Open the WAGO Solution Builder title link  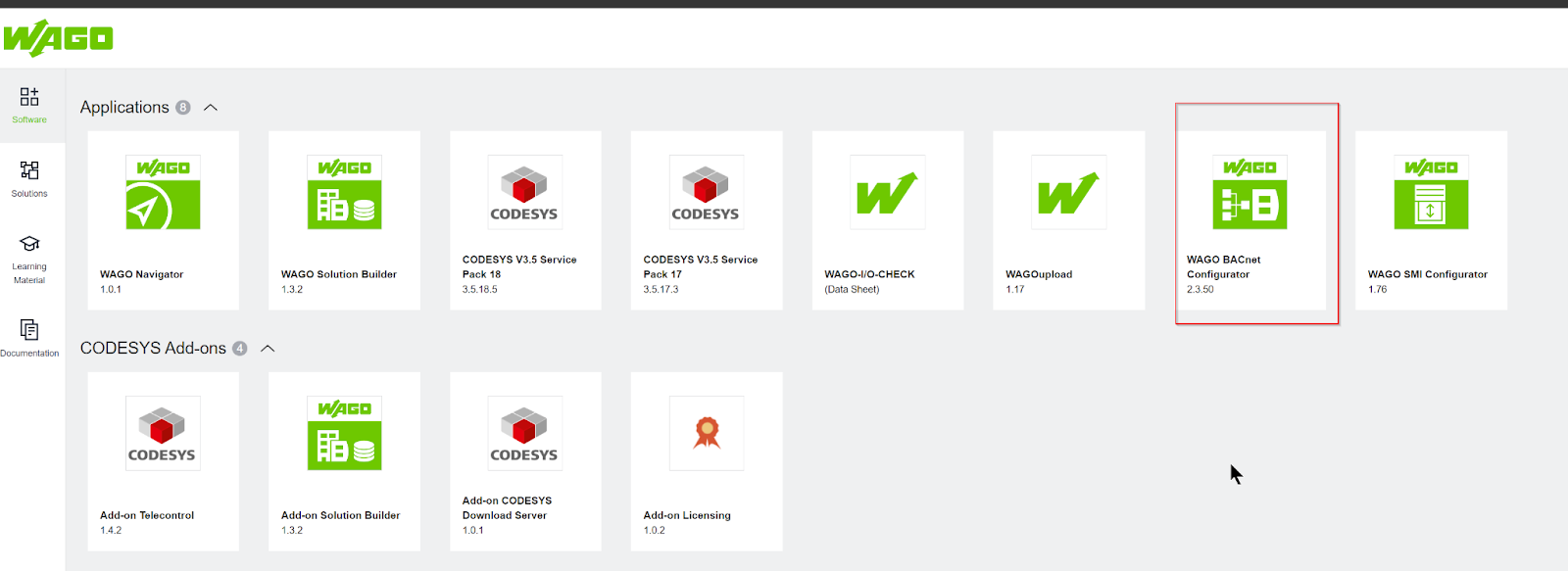point(339,274)
